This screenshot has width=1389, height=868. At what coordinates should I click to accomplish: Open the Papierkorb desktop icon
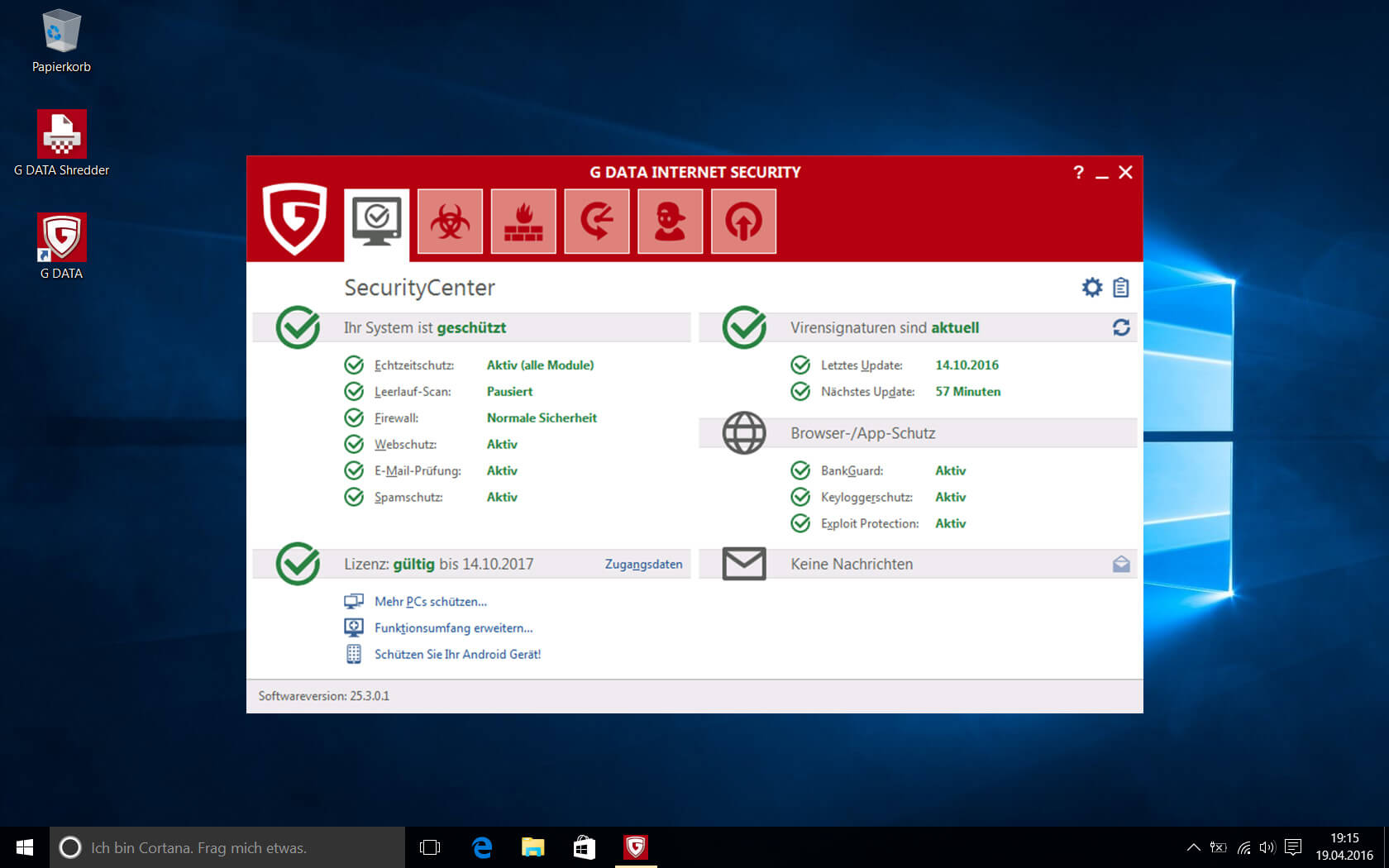click(61, 41)
